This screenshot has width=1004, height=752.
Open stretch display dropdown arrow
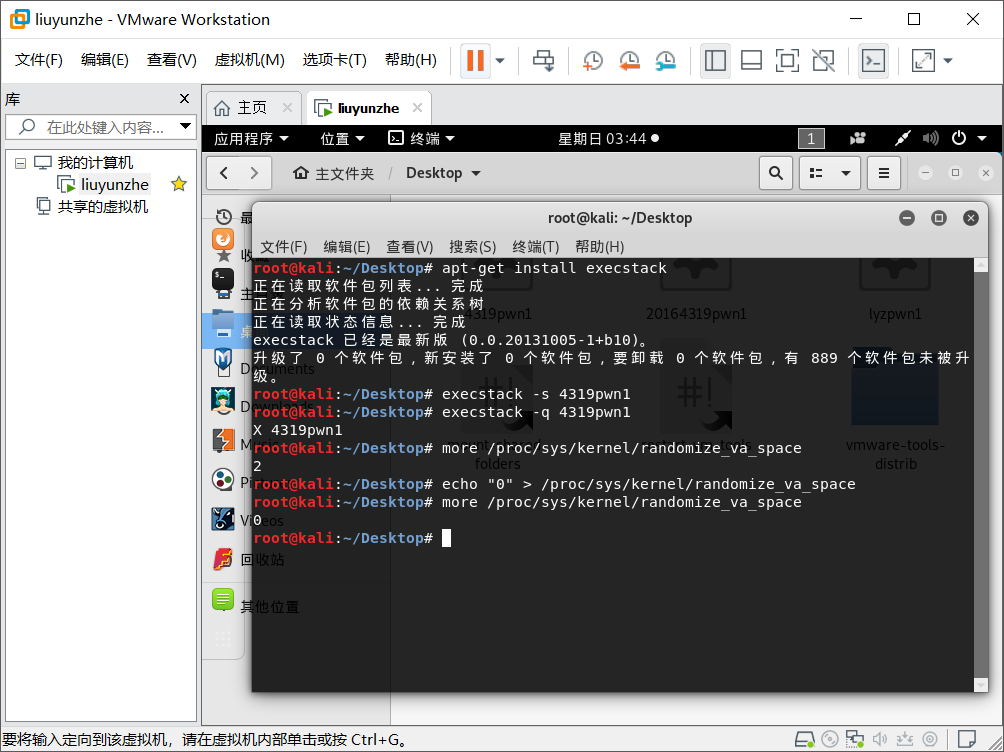click(x=948, y=61)
